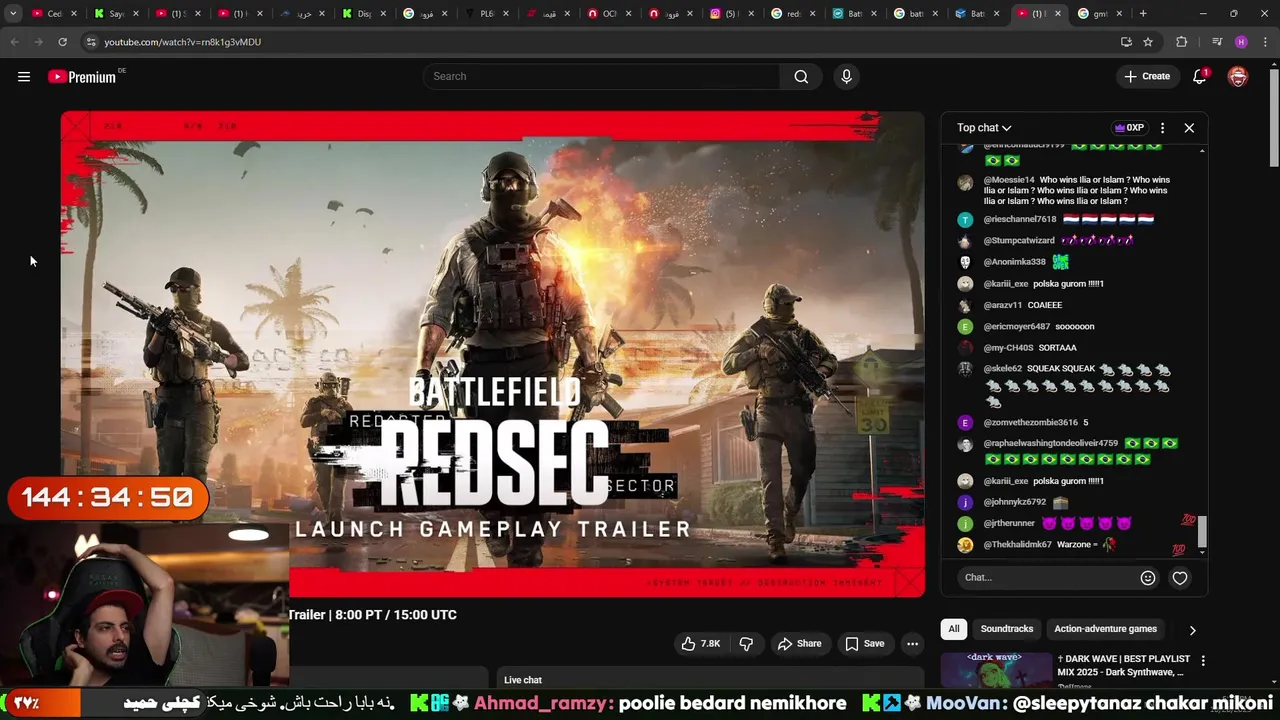Click username @skele62 in chat
Viewport: 1280px width, 720px height.
[1002, 369]
